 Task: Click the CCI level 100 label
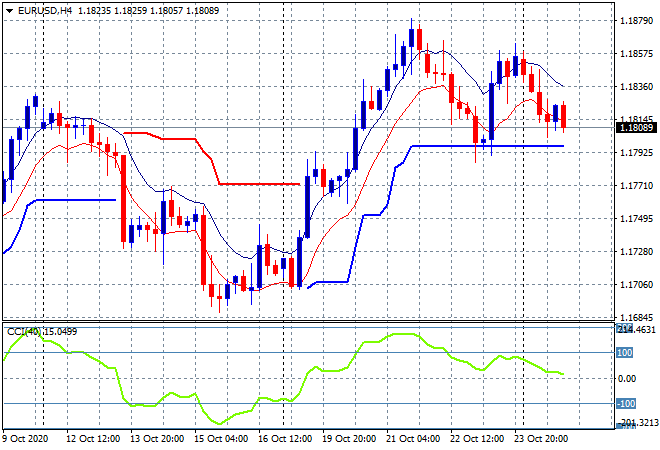[624, 353]
